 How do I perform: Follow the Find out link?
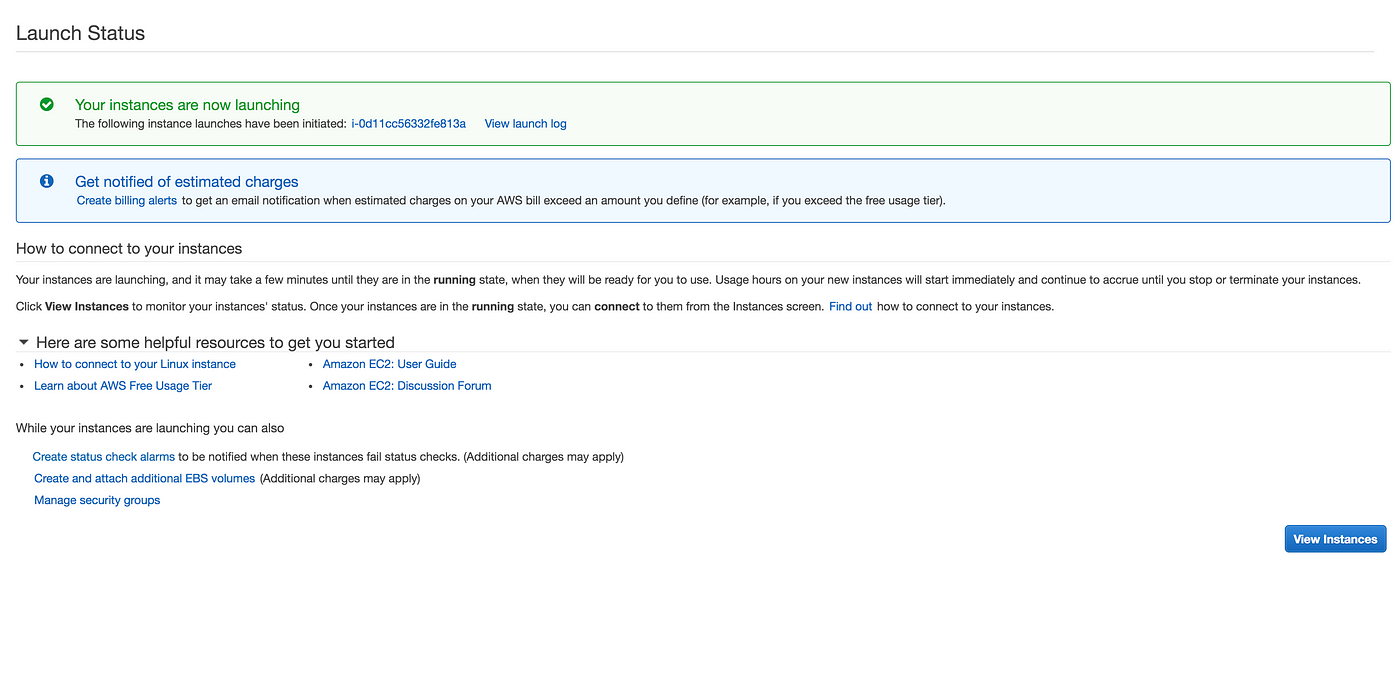click(x=850, y=306)
